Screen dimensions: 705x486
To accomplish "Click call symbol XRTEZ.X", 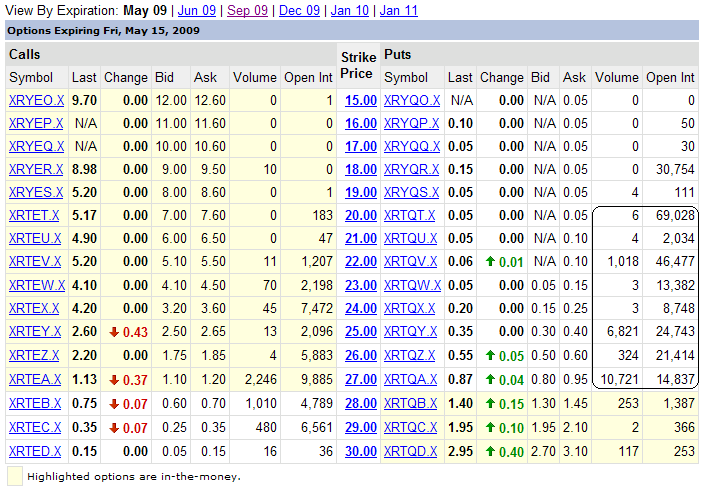I will [34, 355].
